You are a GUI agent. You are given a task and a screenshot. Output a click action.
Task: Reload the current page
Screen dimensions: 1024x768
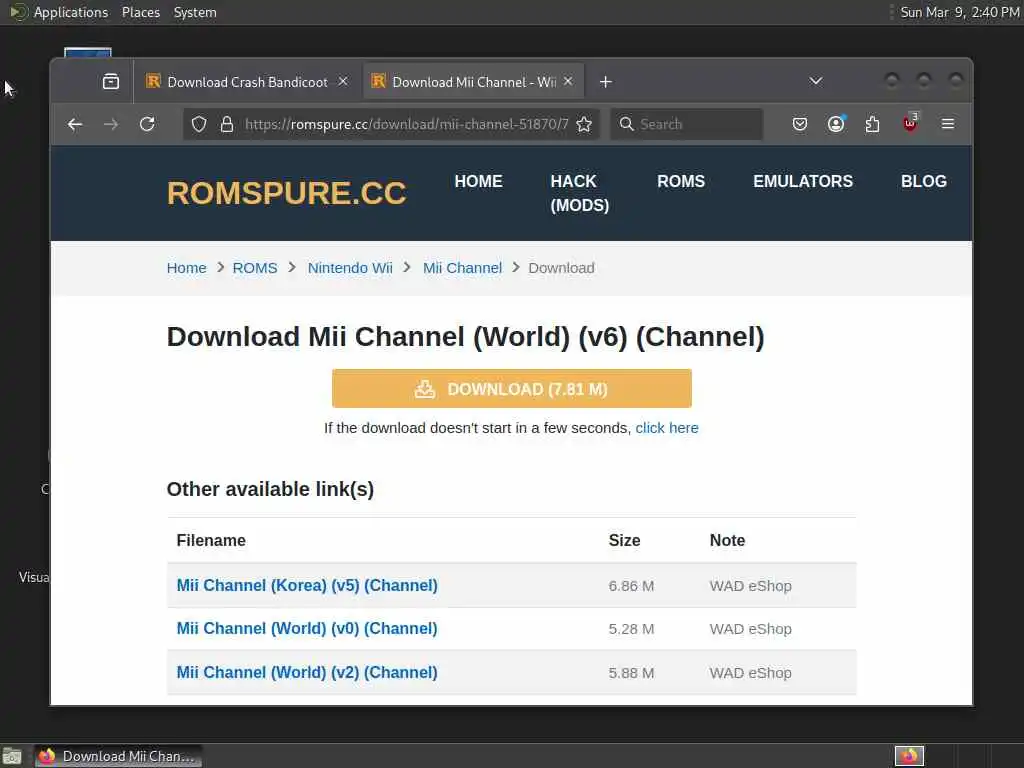point(148,124)
